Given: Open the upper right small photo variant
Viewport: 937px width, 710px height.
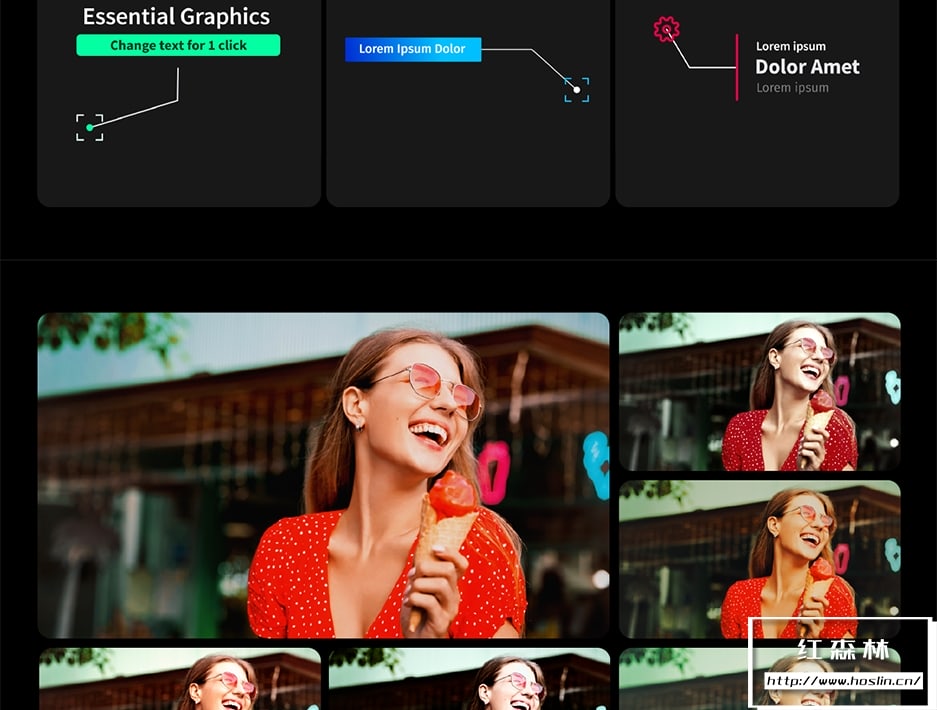Looking at the screenshot, I should click(760, 391).
